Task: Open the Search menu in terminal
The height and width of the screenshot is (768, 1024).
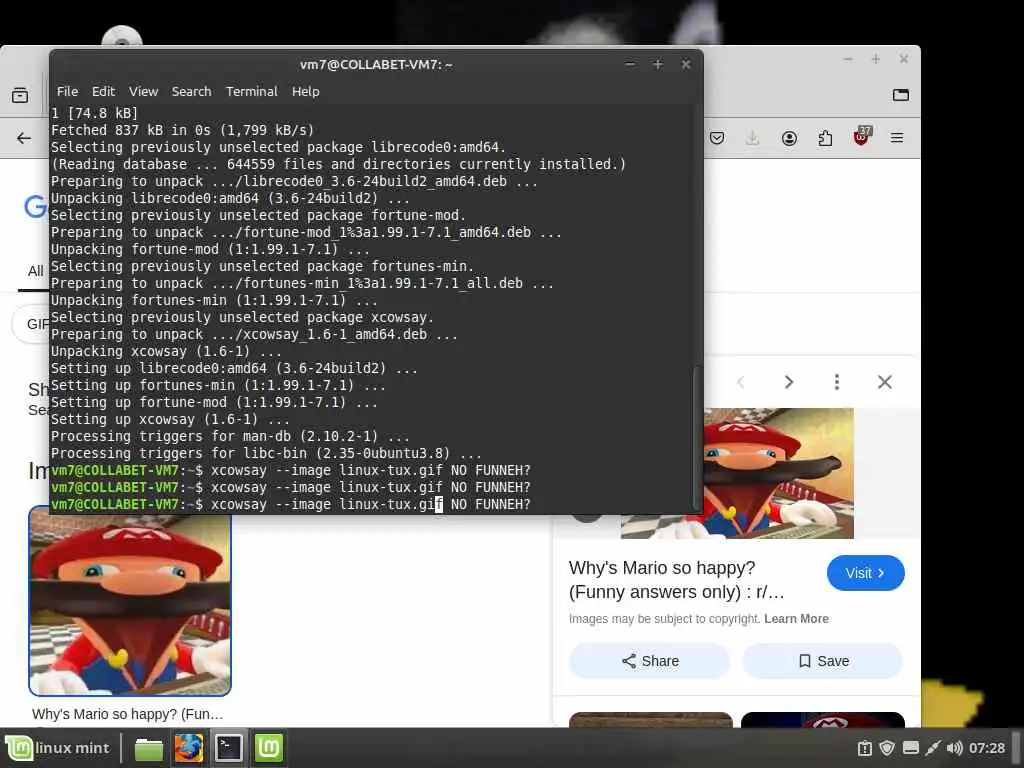Action: click(x=191, y=91)
